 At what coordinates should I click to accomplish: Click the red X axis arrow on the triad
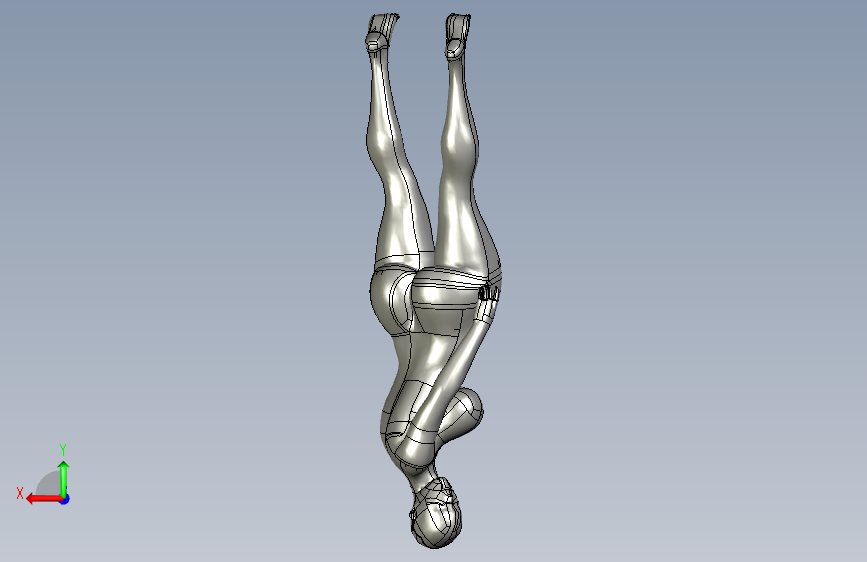[43, 499]
